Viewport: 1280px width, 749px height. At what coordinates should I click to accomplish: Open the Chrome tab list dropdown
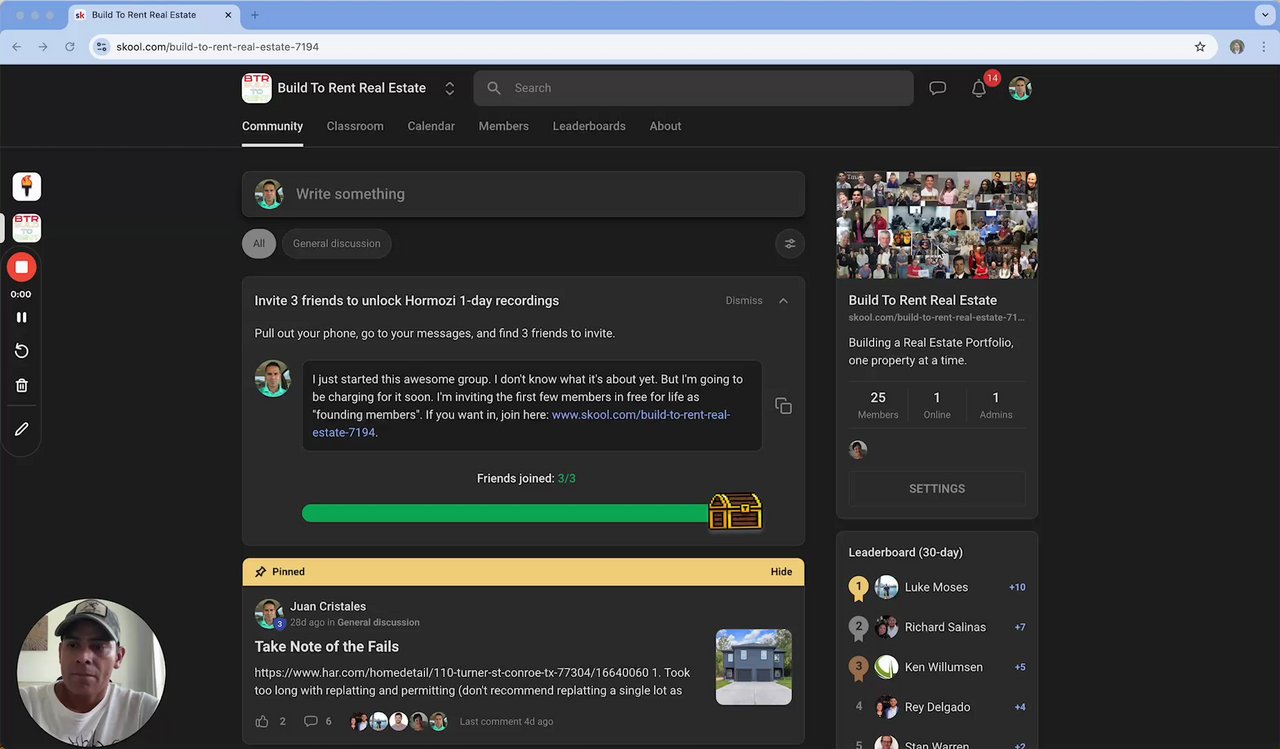1266,15
